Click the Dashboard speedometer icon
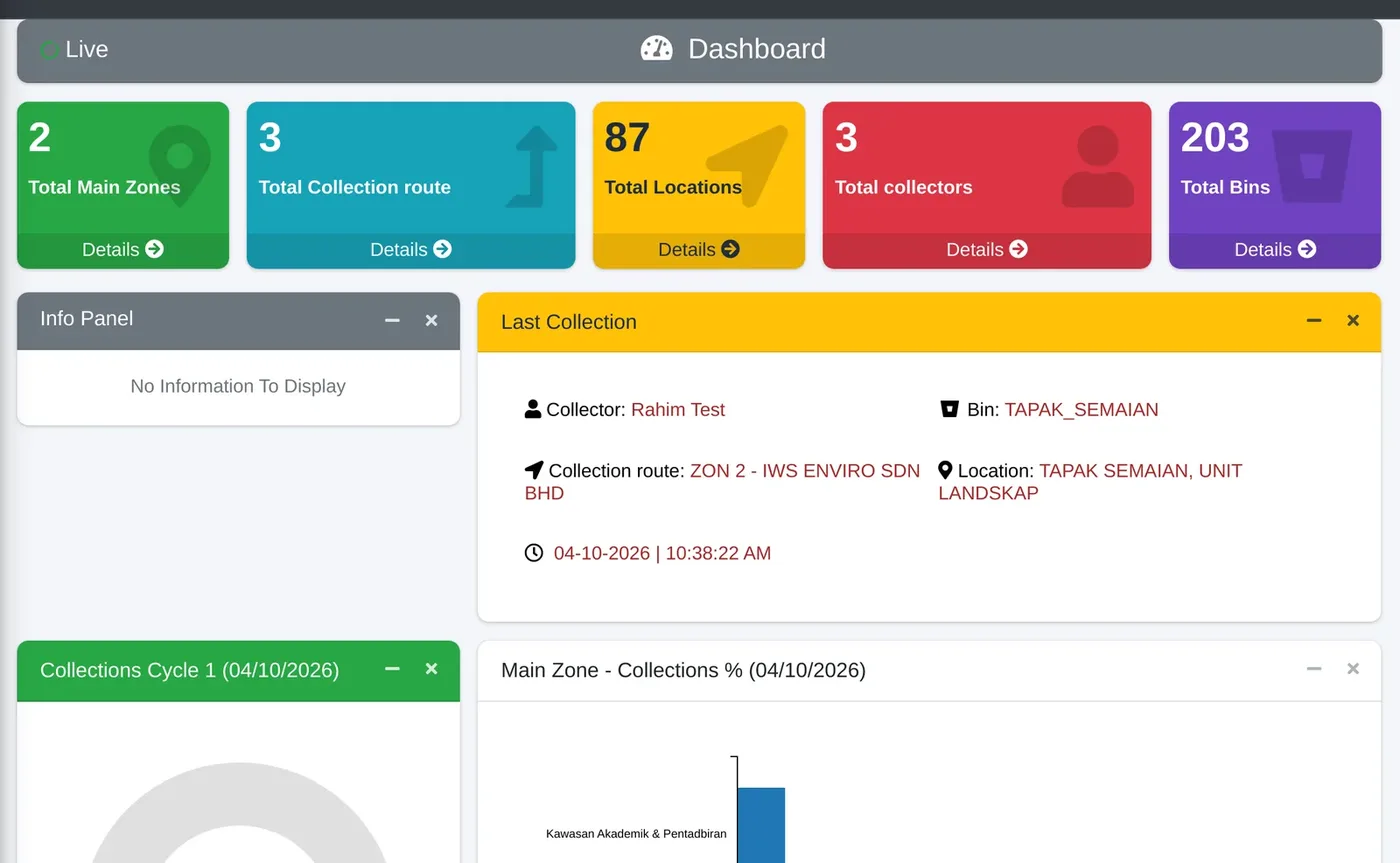Screen dimensions: 1400x863 [656, 49]
